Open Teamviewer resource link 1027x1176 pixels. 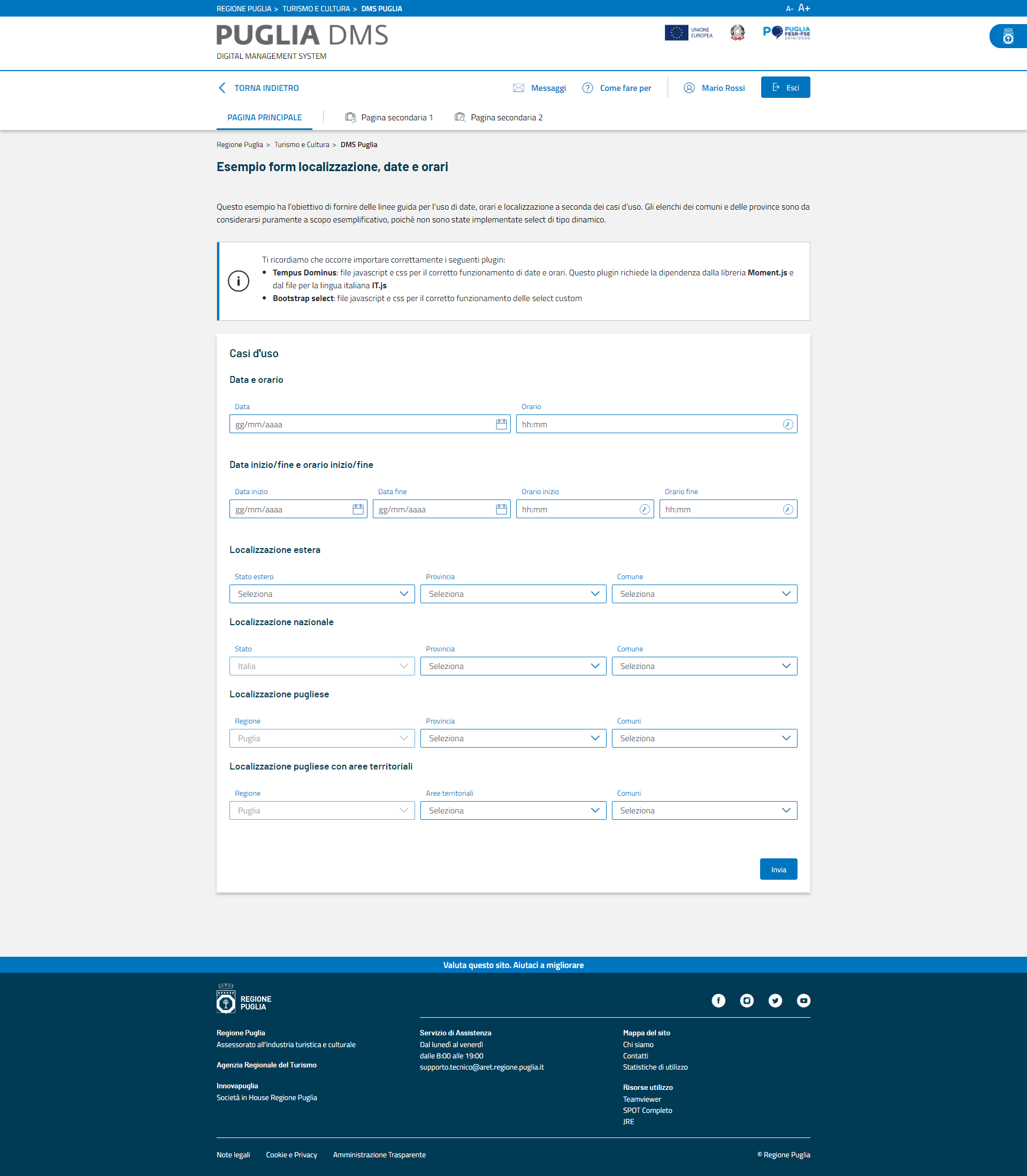642,1099
